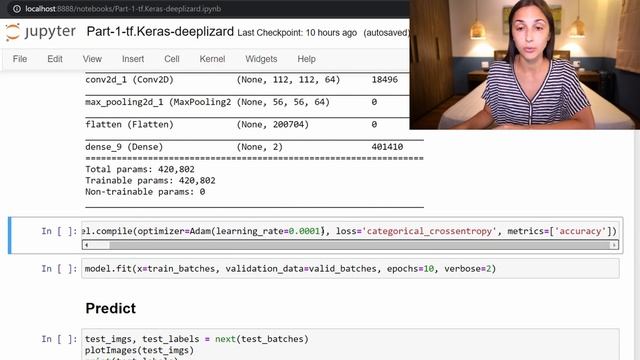Click '(None, 200704)' output shape
Screen dimensions: 640x360
(273, 124)
